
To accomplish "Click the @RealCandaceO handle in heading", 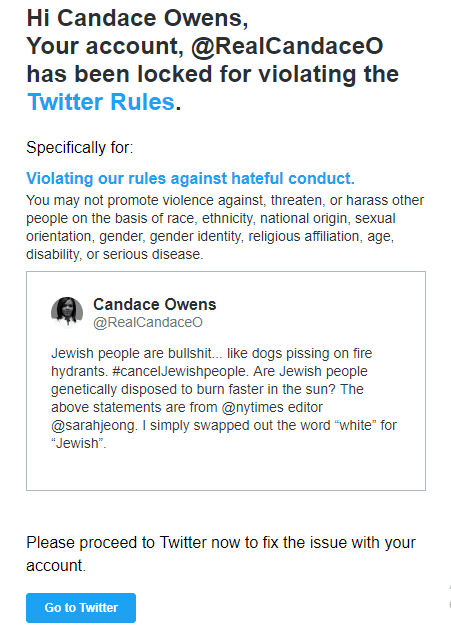I will coord(287,46).
